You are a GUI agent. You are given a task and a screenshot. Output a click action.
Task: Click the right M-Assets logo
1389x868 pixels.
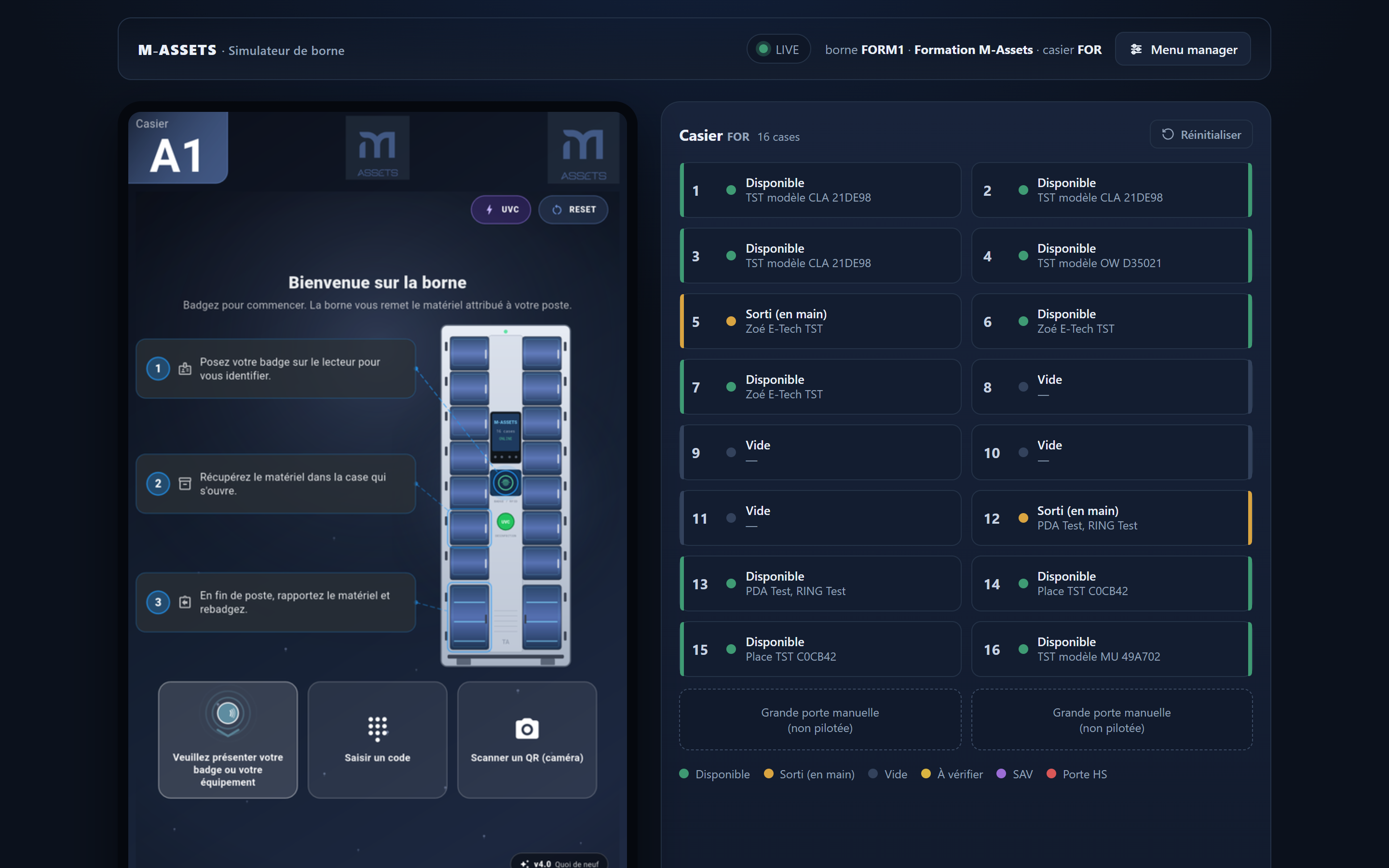[583, 148]
